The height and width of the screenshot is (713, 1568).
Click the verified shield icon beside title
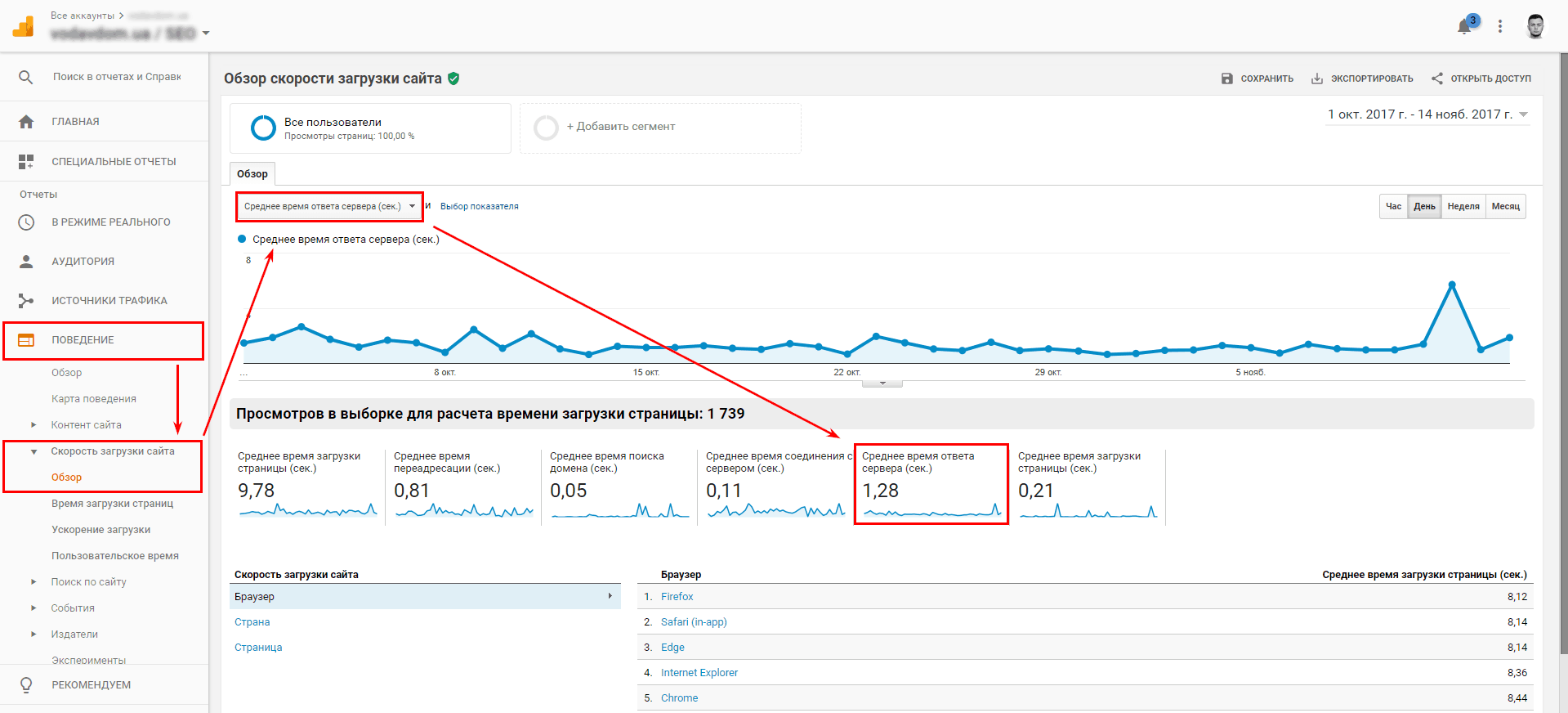click(453, 78)
